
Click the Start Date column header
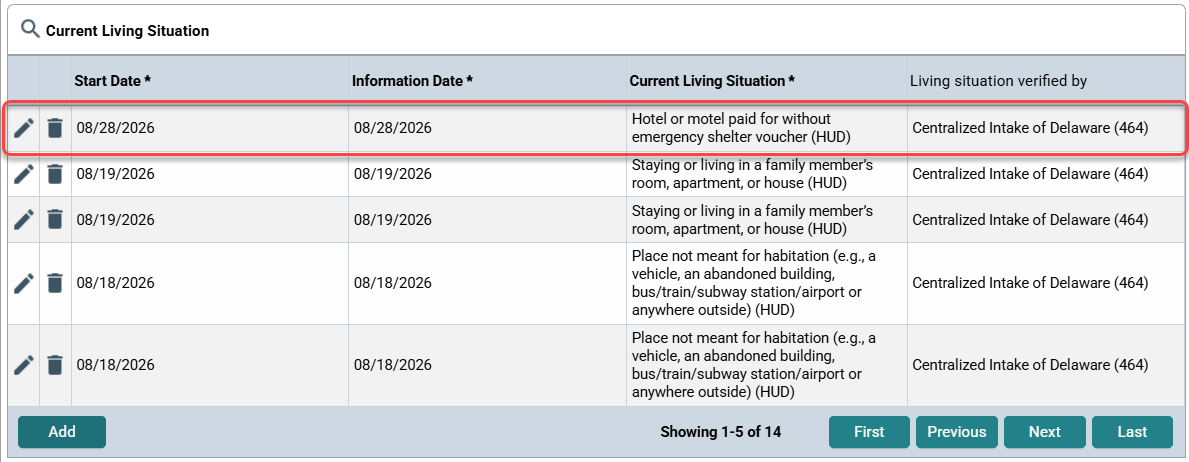[x=112, y=80]
